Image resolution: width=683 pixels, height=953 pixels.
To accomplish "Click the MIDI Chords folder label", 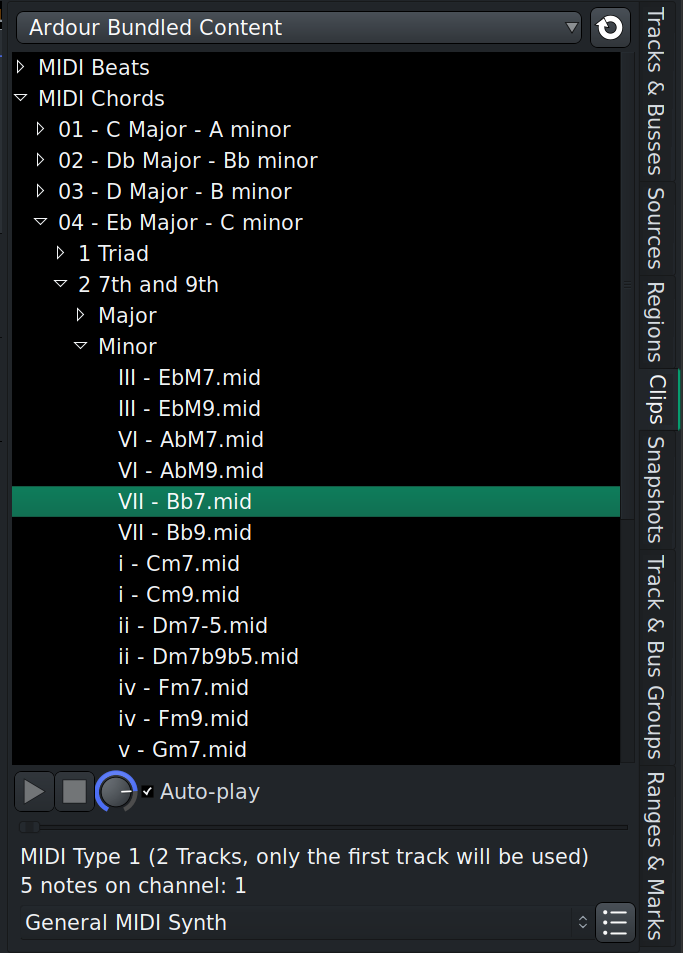I will 101,98.
